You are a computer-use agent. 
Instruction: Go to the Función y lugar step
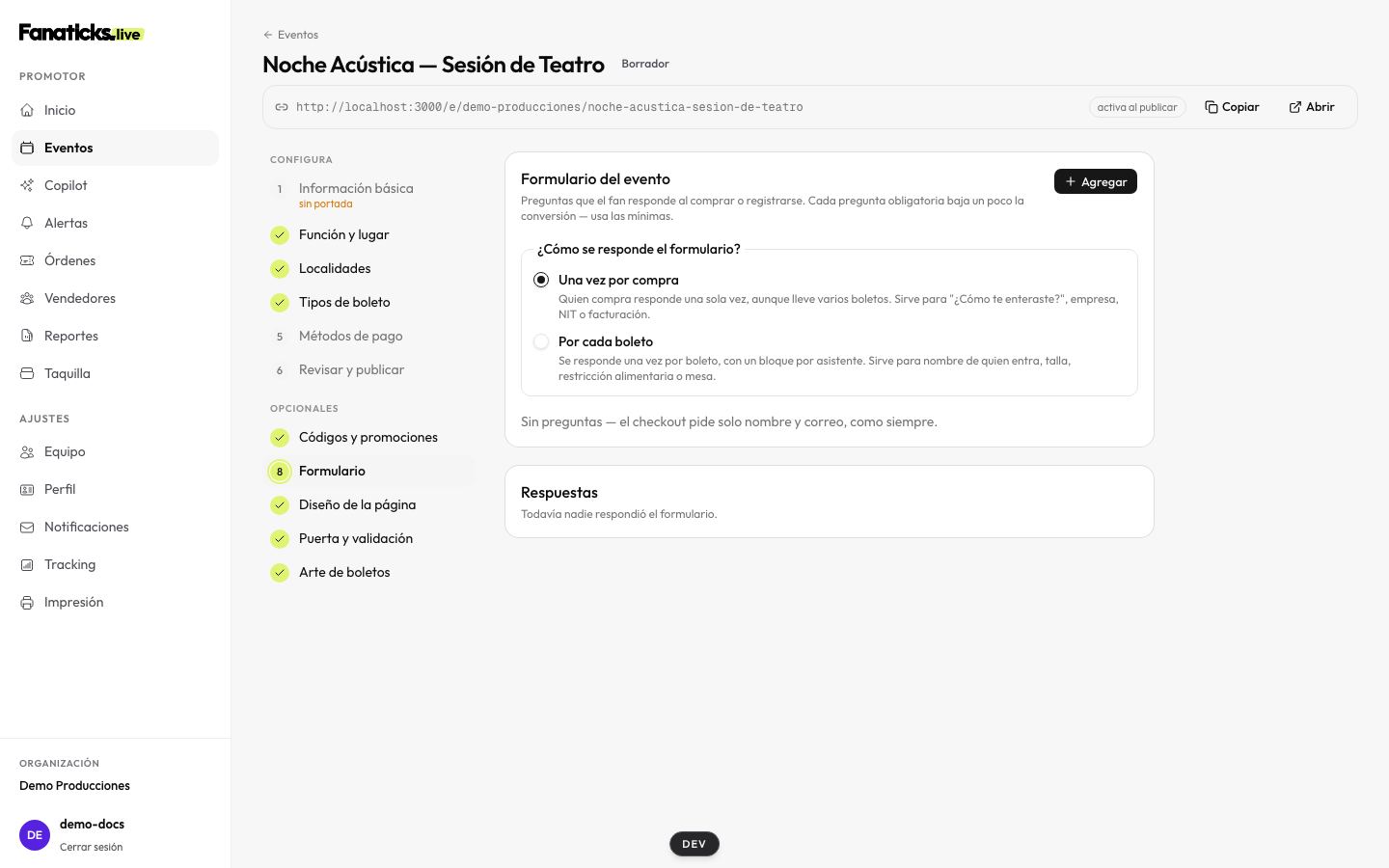pos(370,234)
